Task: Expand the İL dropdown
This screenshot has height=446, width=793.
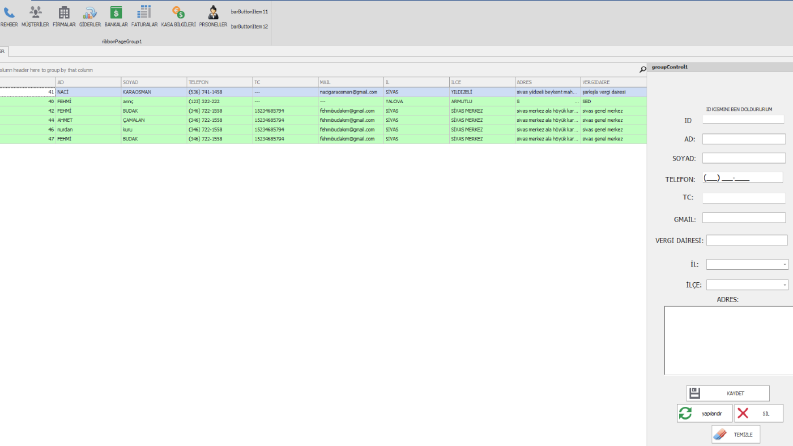Action: [784, 264]
